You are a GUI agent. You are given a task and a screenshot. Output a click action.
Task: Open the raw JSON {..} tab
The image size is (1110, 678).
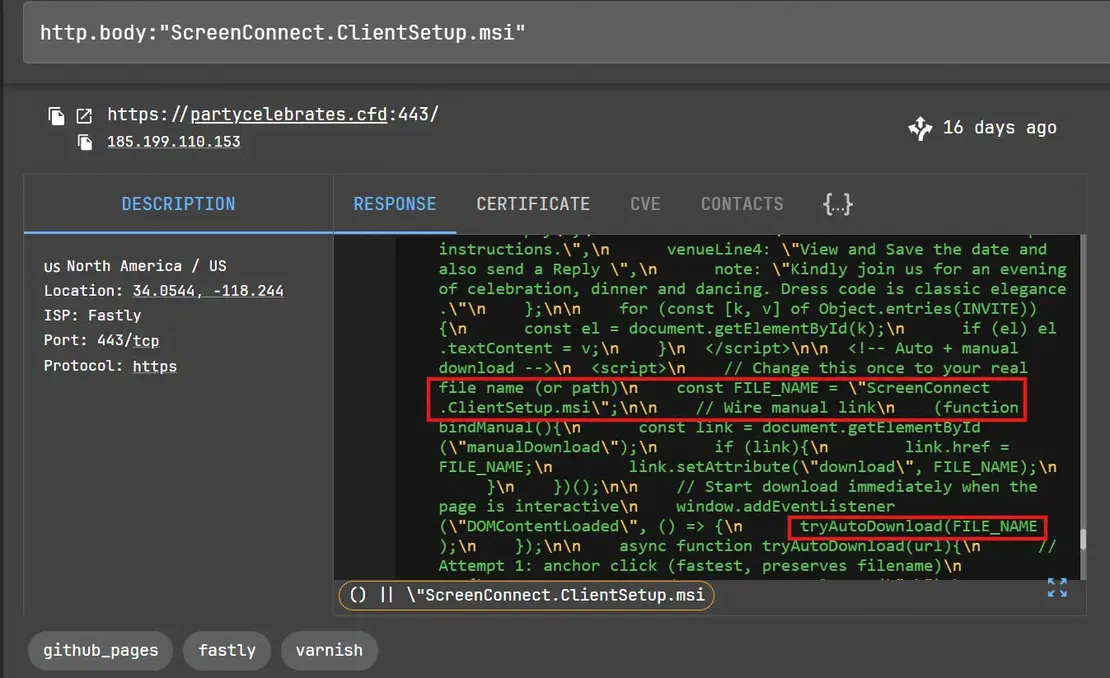click(837, 205)
